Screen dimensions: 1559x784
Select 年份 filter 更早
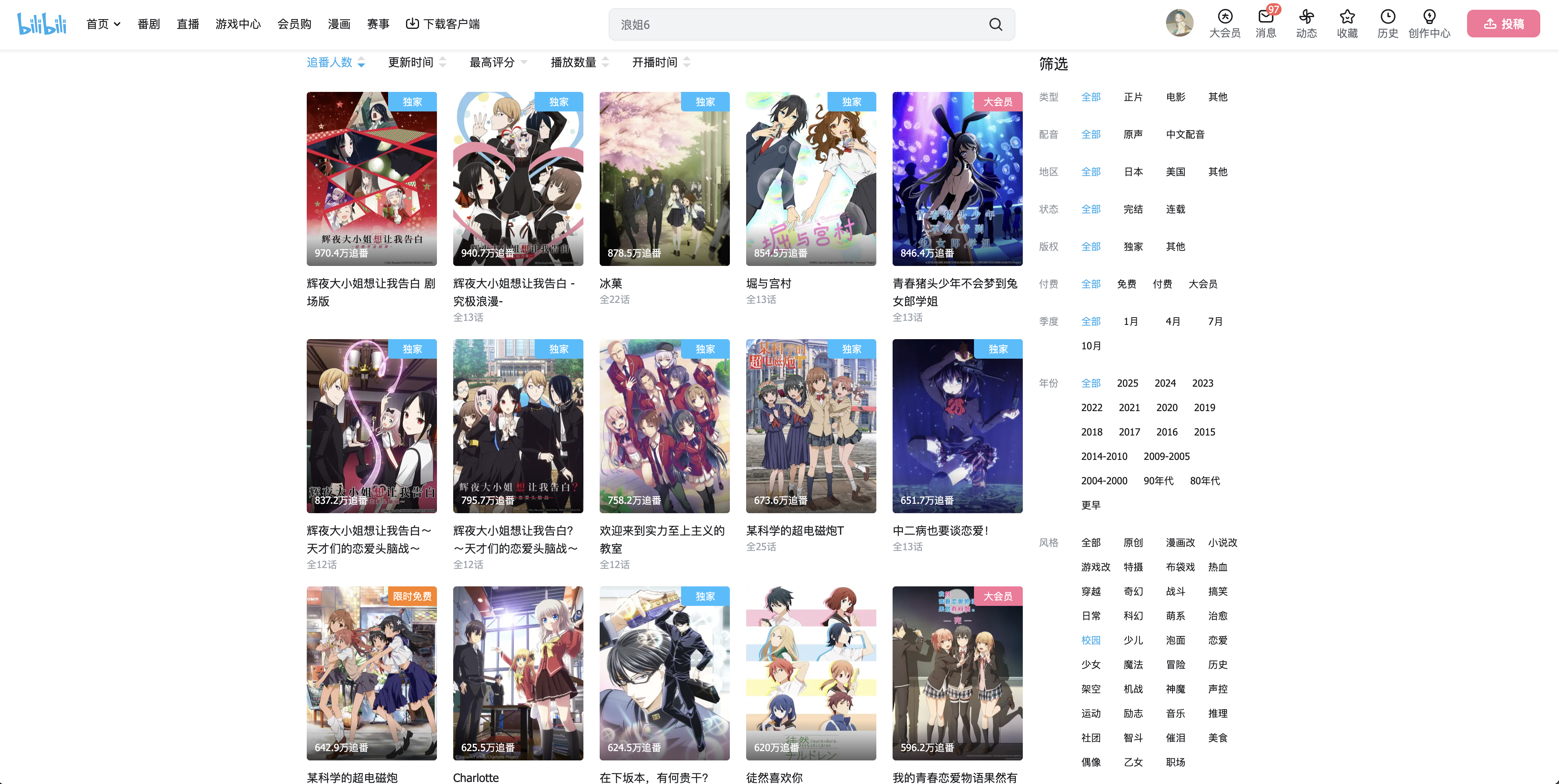[1091, 506]
